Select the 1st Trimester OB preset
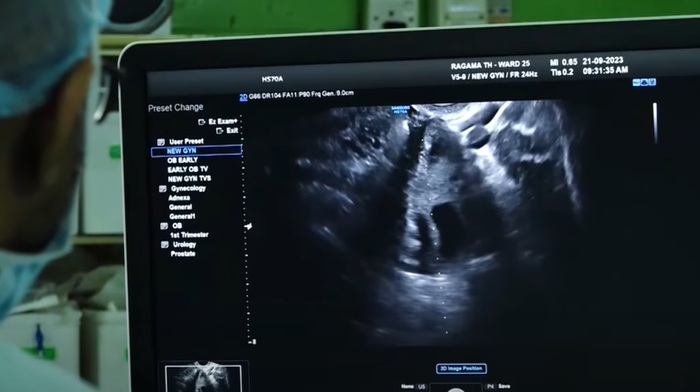The width and height of the screenshot is (700, 392). 189,235
